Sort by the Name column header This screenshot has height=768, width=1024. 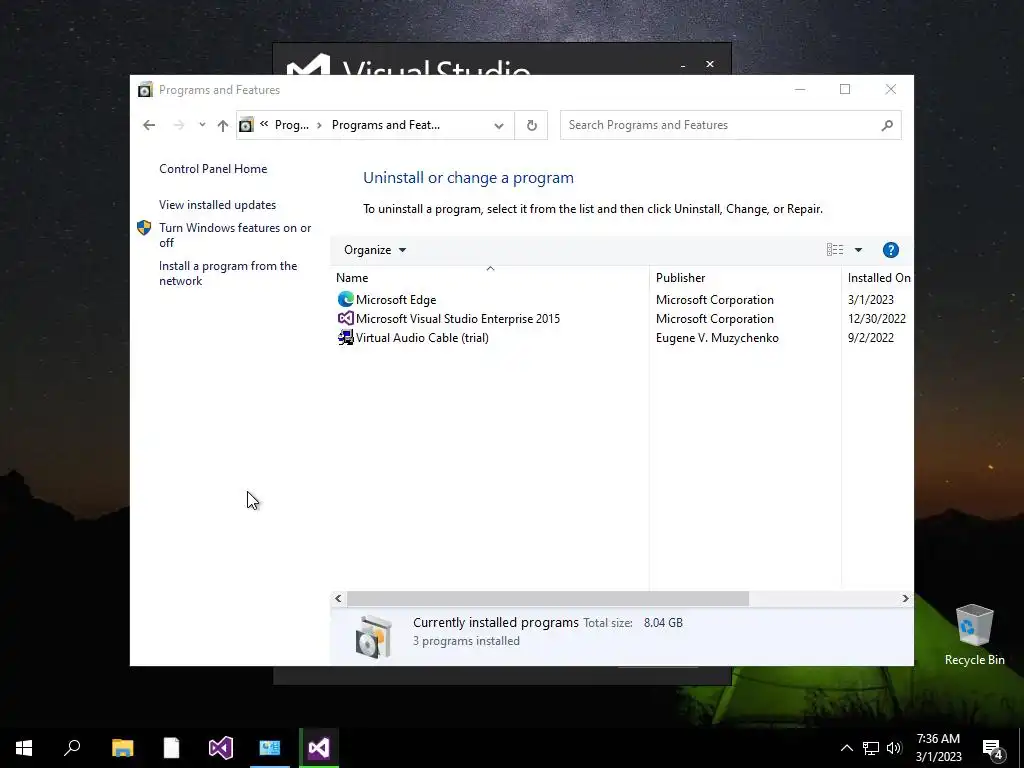click(x=490, y=278)
